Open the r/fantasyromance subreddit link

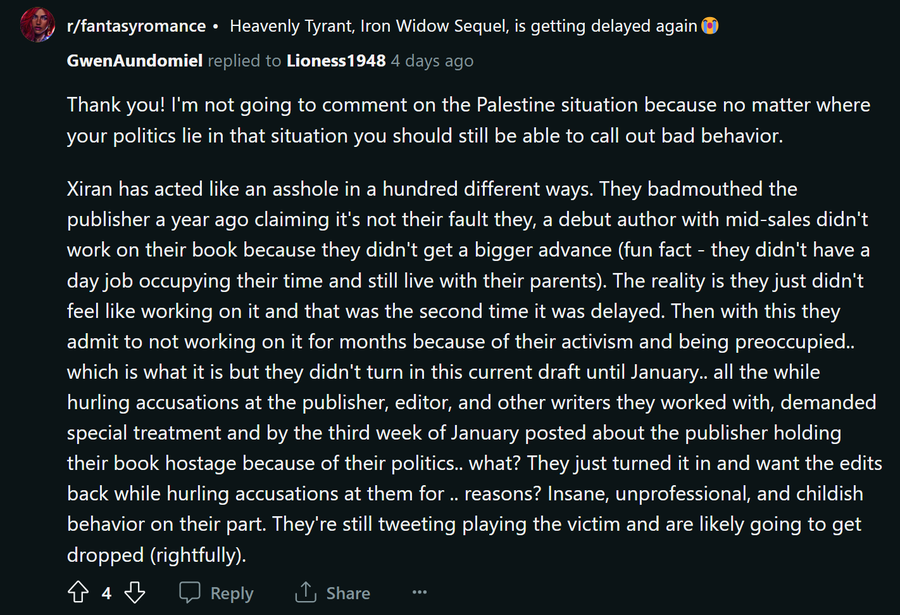tap(136, 26)
